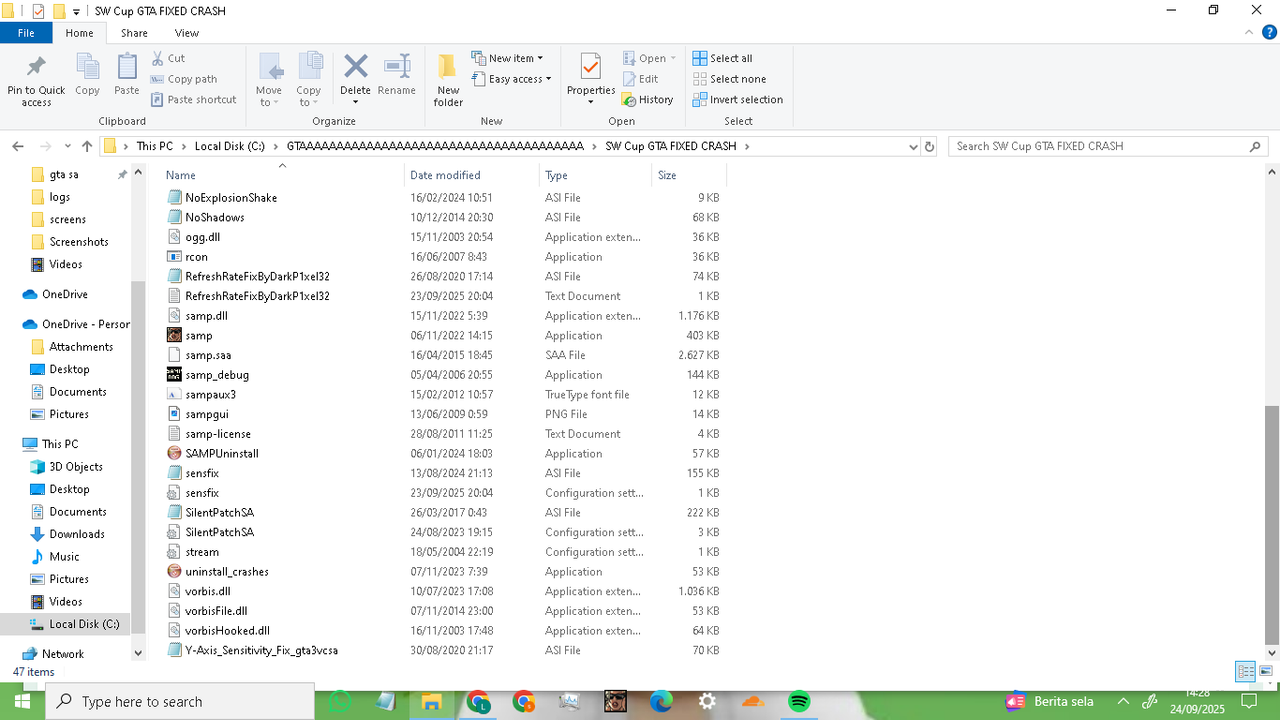Image resolution: width=1280 pixels, height=720 pixels.
Task: Open the Easy access dropdown
Action: [x=511, y=79]
